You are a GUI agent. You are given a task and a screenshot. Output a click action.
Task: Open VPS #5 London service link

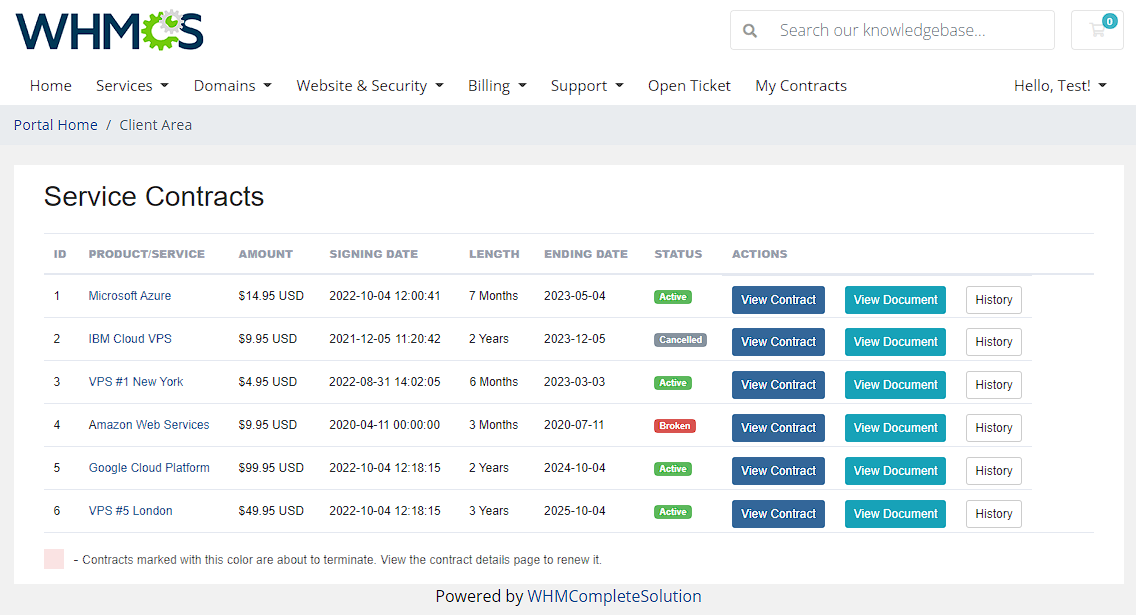130,511
